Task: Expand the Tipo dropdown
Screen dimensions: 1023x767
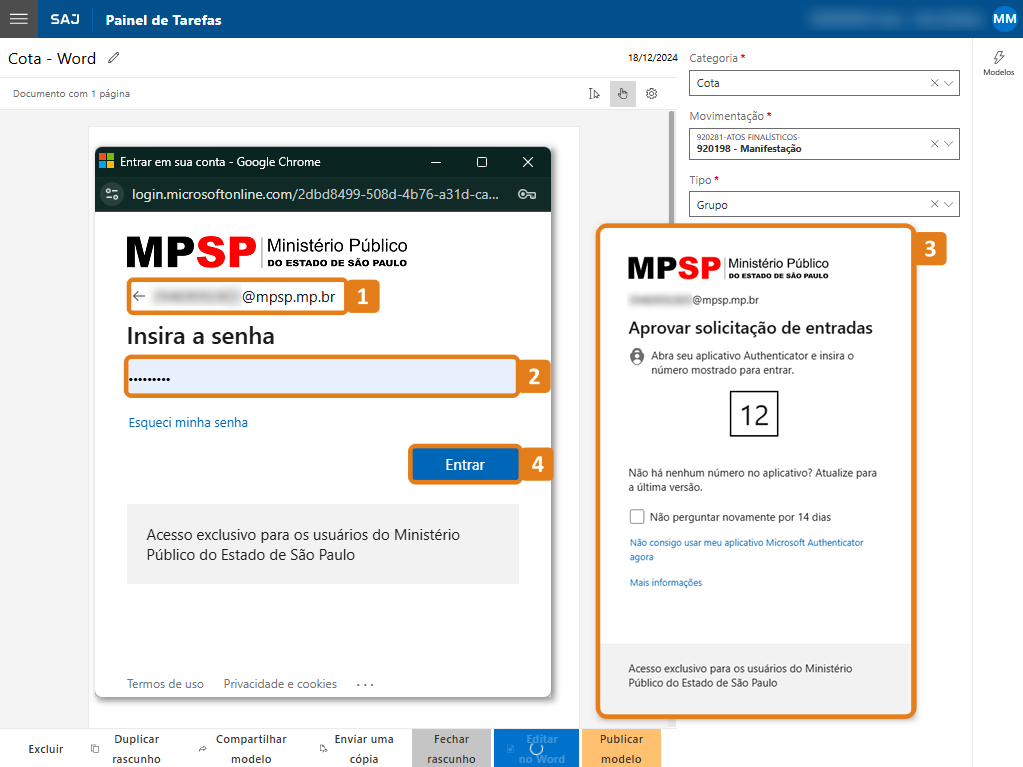Action: [949, 205]
